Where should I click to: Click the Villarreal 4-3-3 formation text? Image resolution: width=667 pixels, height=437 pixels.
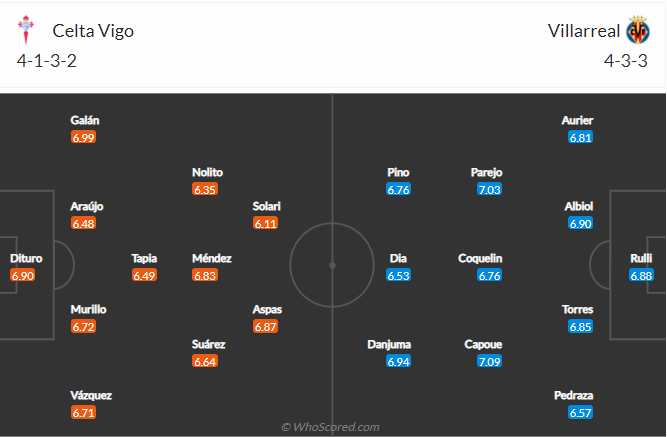626,61
